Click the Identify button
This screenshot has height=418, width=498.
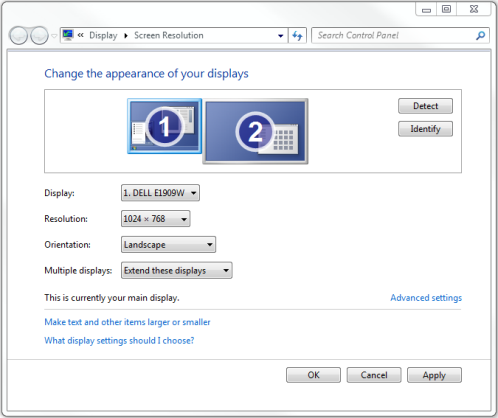(425, 129)
